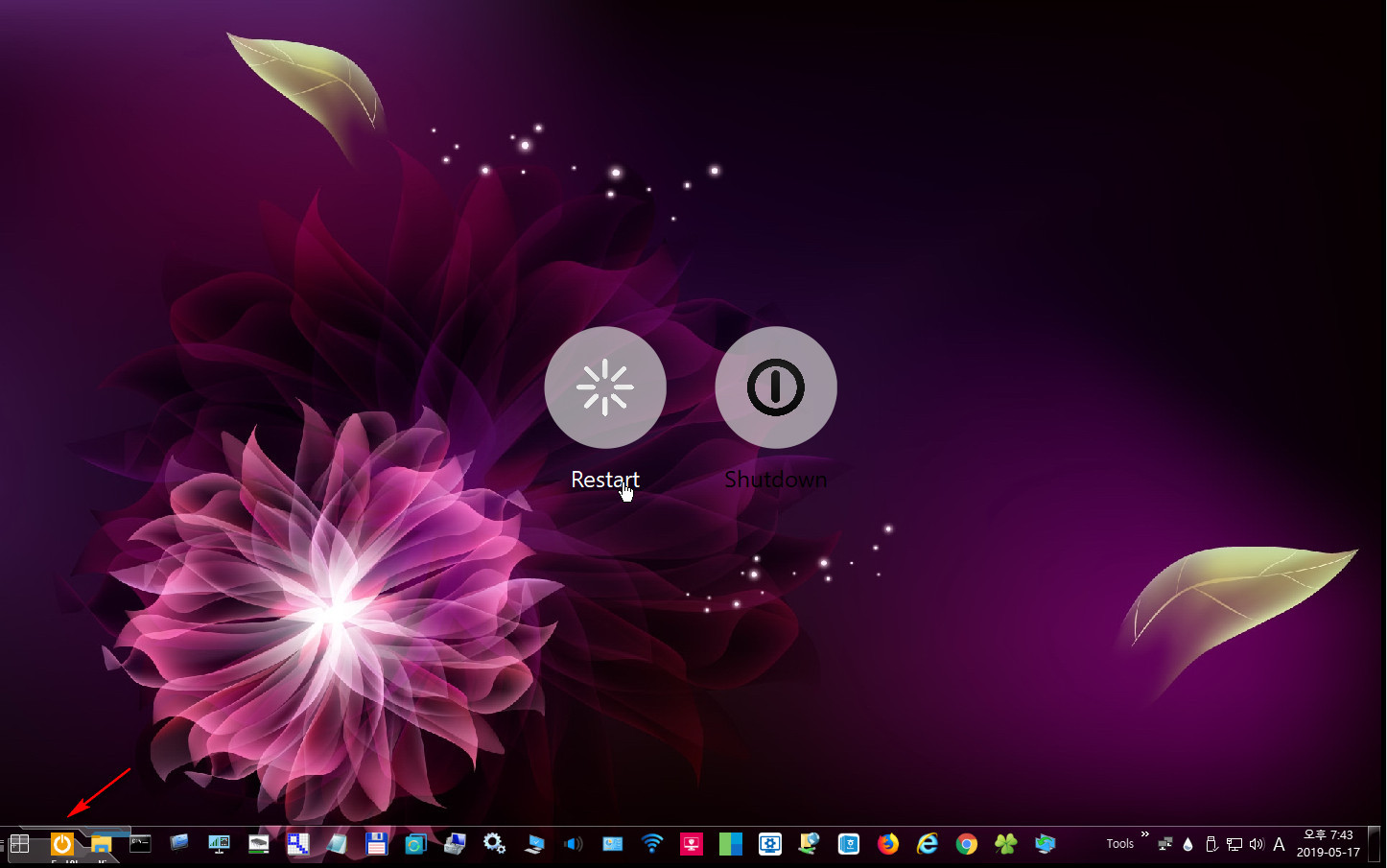Open the memory chip RAM taskbar icon

tap(259, 844)
